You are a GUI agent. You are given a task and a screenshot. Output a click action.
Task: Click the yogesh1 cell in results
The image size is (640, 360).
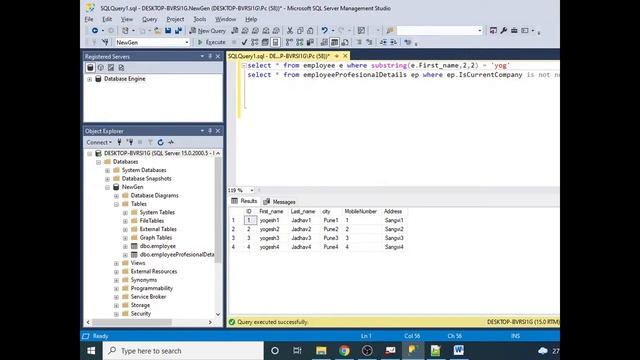coord(269,220)
